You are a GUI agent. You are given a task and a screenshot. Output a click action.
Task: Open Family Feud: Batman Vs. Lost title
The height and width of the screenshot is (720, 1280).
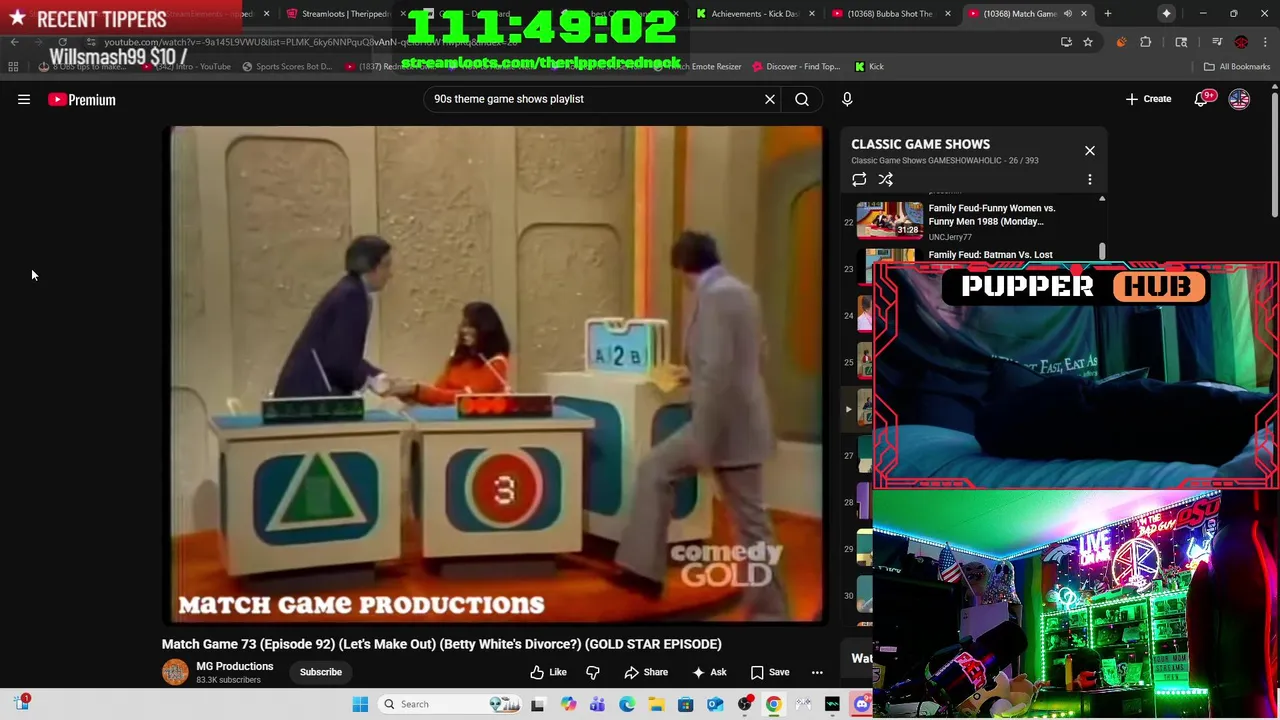(x=990, y=255)
